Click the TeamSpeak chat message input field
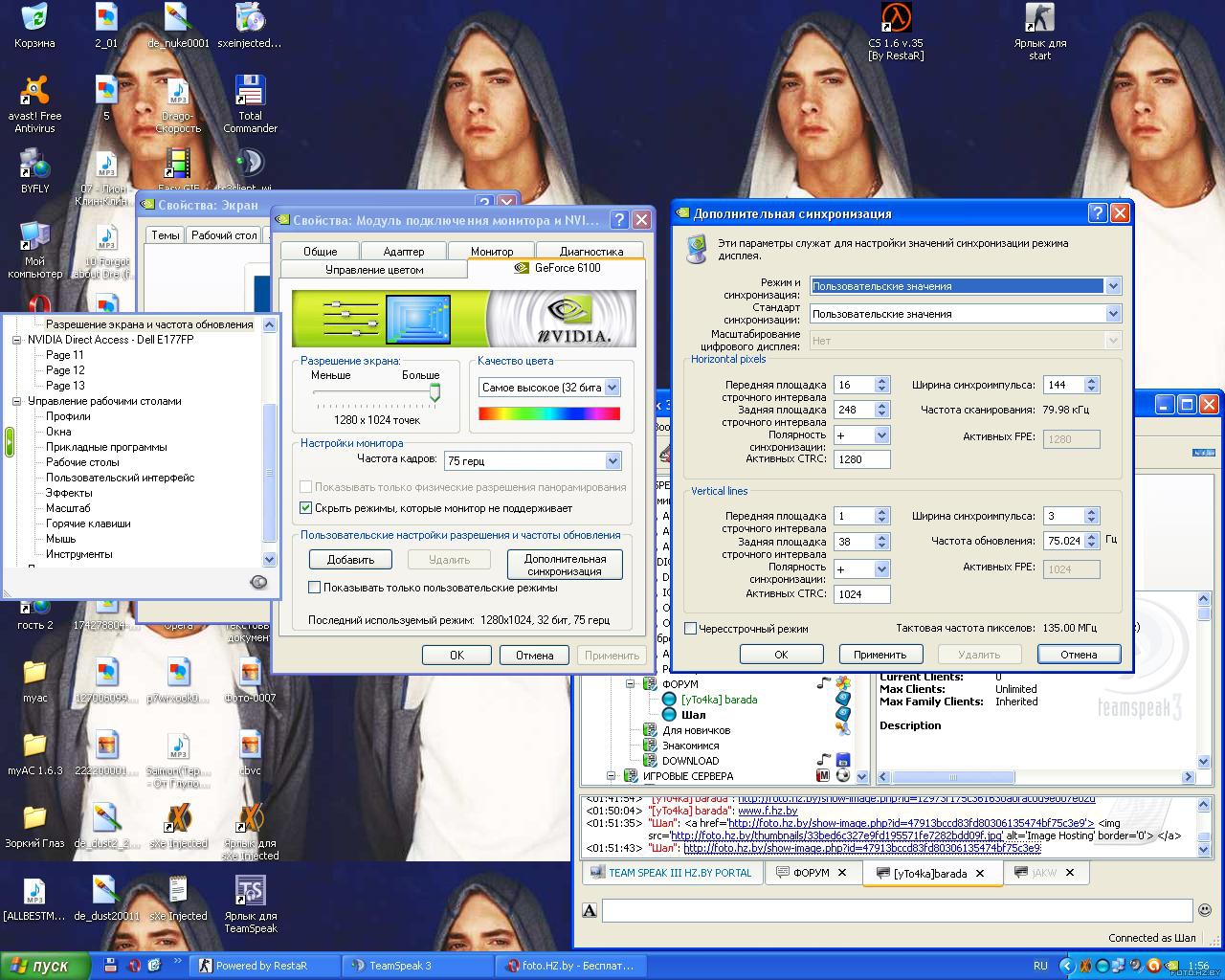1225x980 pixels. [x=897, y=910]
